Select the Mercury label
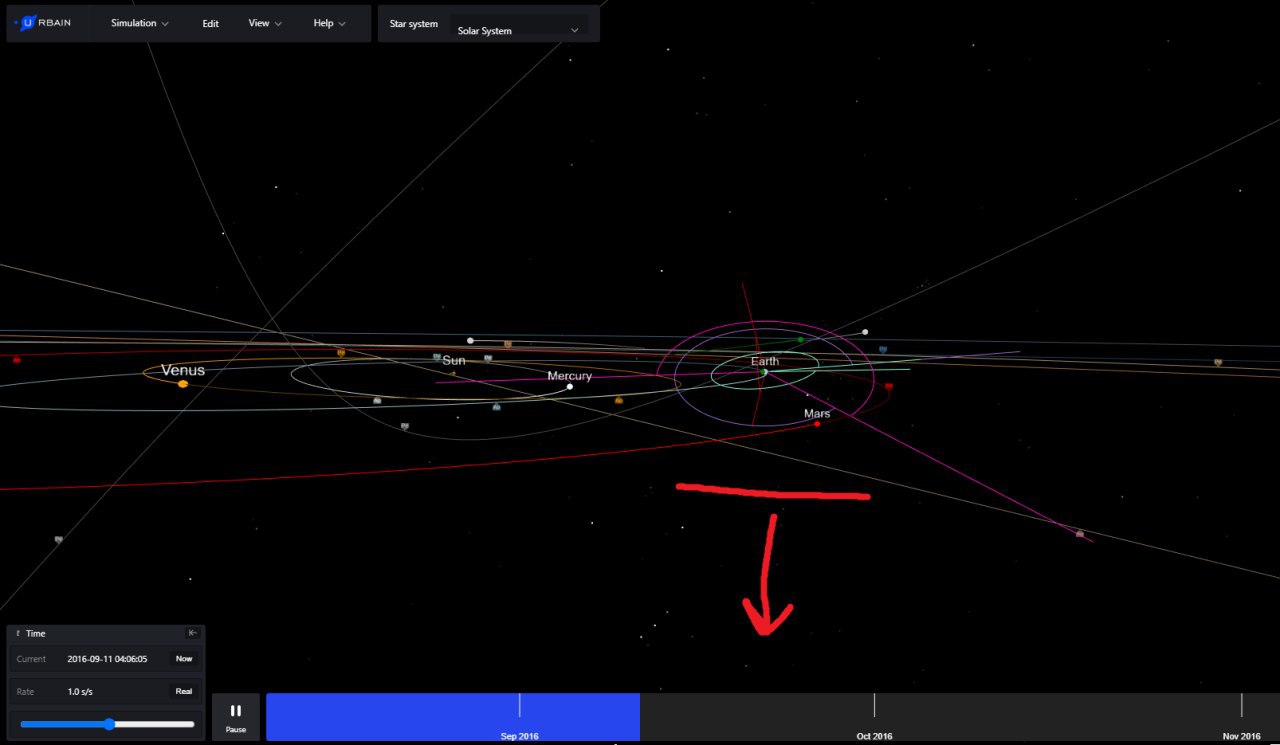The height and width of the screenshot is (745, 1280). coord(569,376)
